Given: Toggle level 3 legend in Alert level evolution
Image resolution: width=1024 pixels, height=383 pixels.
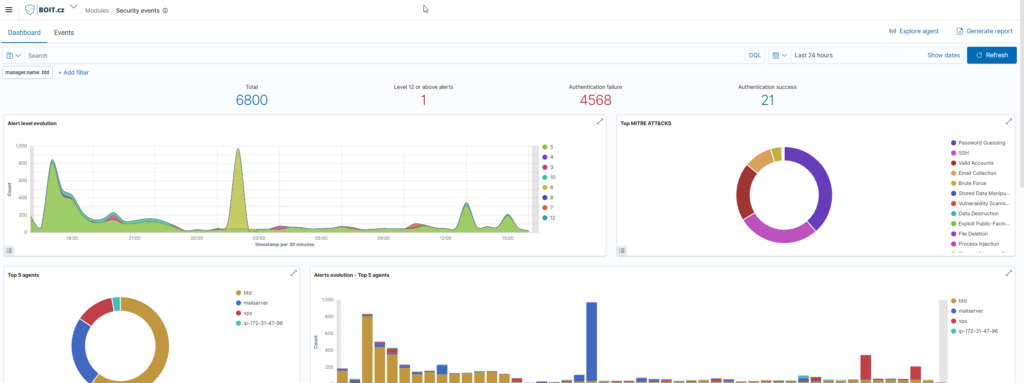Looking at the screenshot, I should pyautogui.click(x=549, y=167).
